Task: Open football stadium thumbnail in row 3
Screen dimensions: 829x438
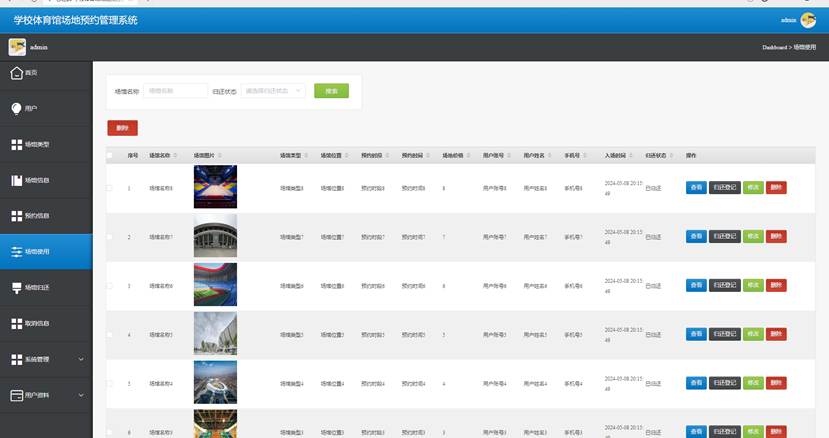Action: [x=215, y=285]
